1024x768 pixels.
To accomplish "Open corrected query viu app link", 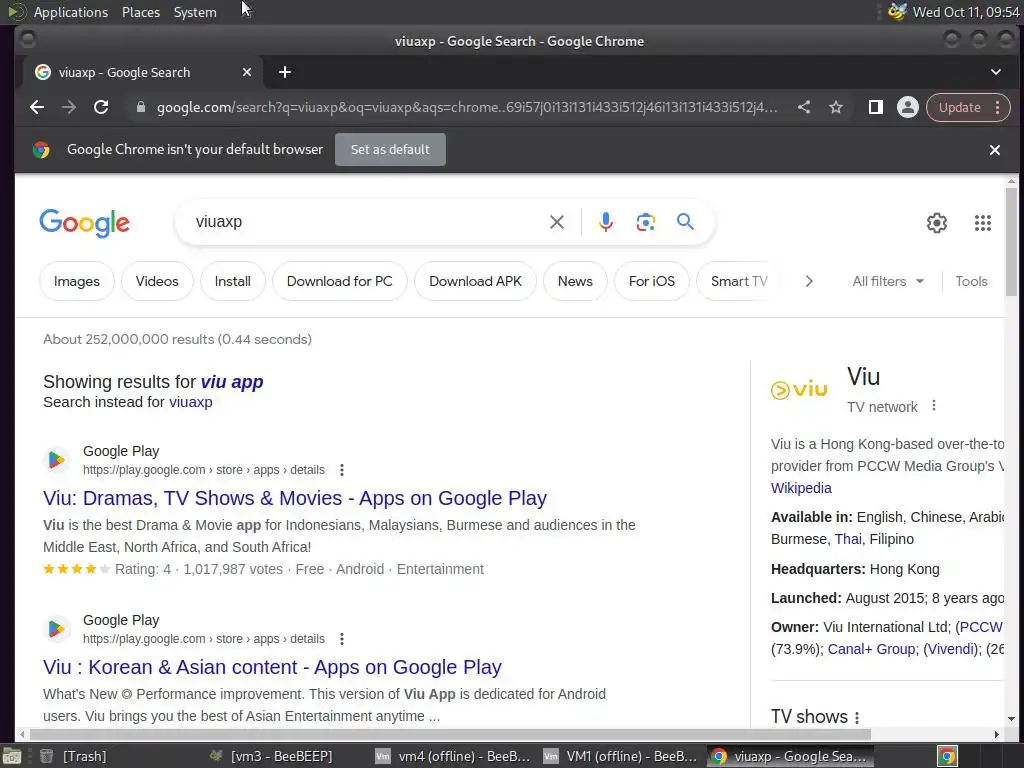I will tap(232, 382).
